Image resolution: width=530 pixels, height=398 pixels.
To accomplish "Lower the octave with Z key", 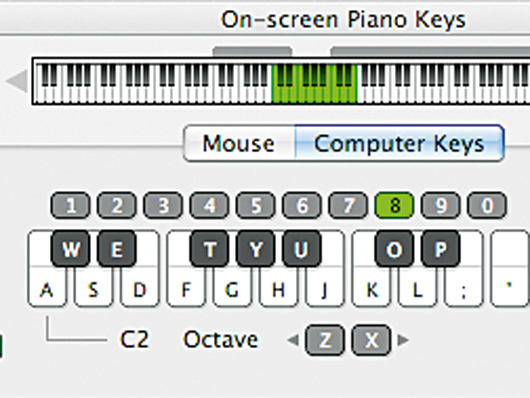I will [x=325, y=340].
